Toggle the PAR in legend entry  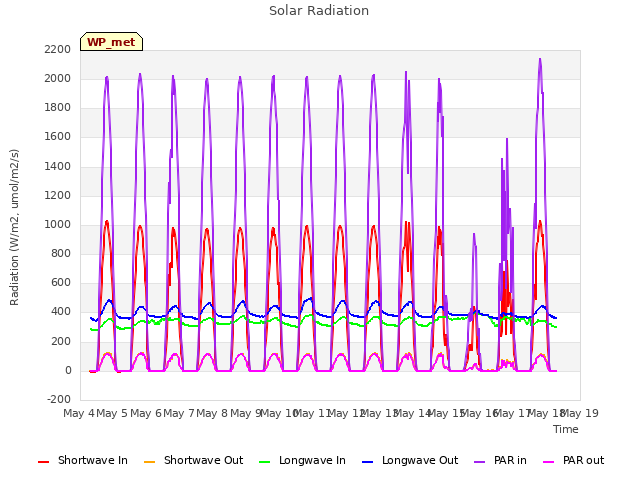tap(500, 460)
